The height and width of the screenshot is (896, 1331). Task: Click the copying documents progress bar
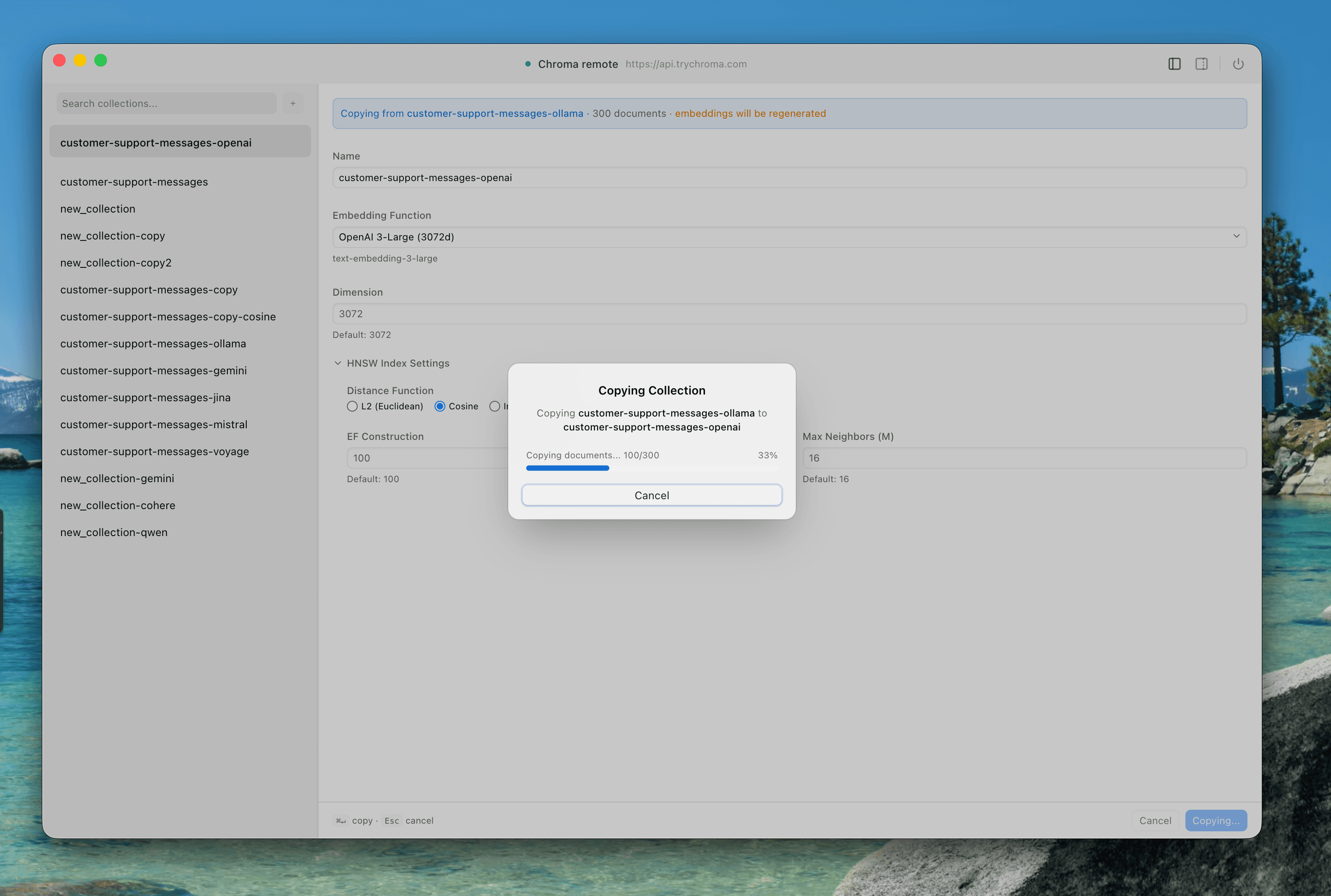[x=652, y=468]
